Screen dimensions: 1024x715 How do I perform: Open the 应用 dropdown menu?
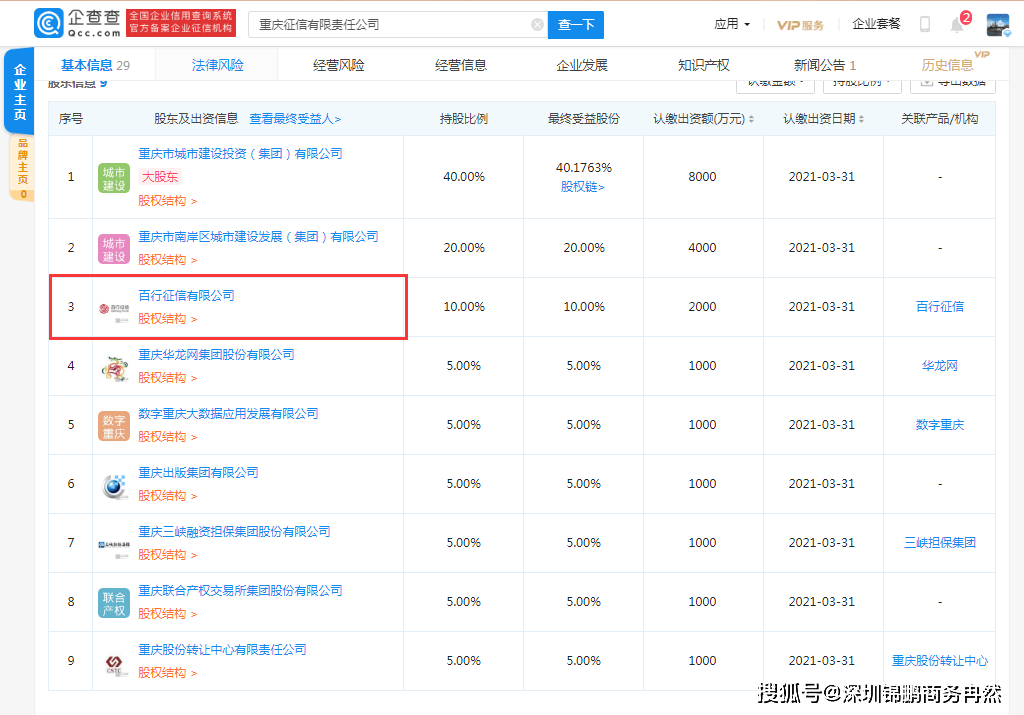point(732,24)
